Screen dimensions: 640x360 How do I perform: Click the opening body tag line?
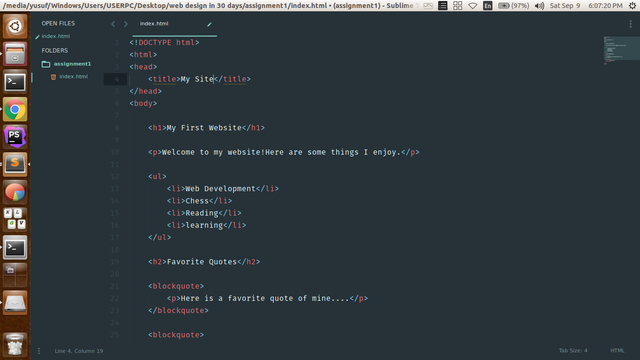click(143, 104)
